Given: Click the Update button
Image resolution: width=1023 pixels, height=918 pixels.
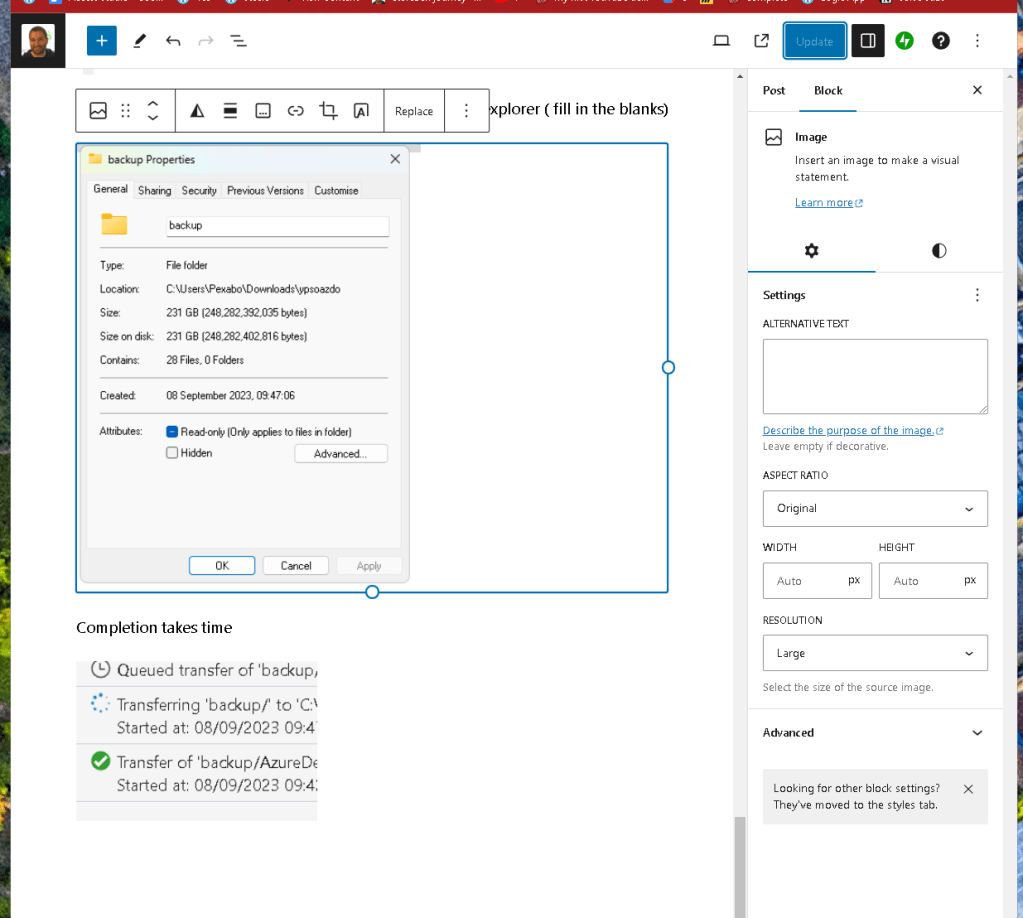Looking at the screenshot, I should (x=815, y=41).
